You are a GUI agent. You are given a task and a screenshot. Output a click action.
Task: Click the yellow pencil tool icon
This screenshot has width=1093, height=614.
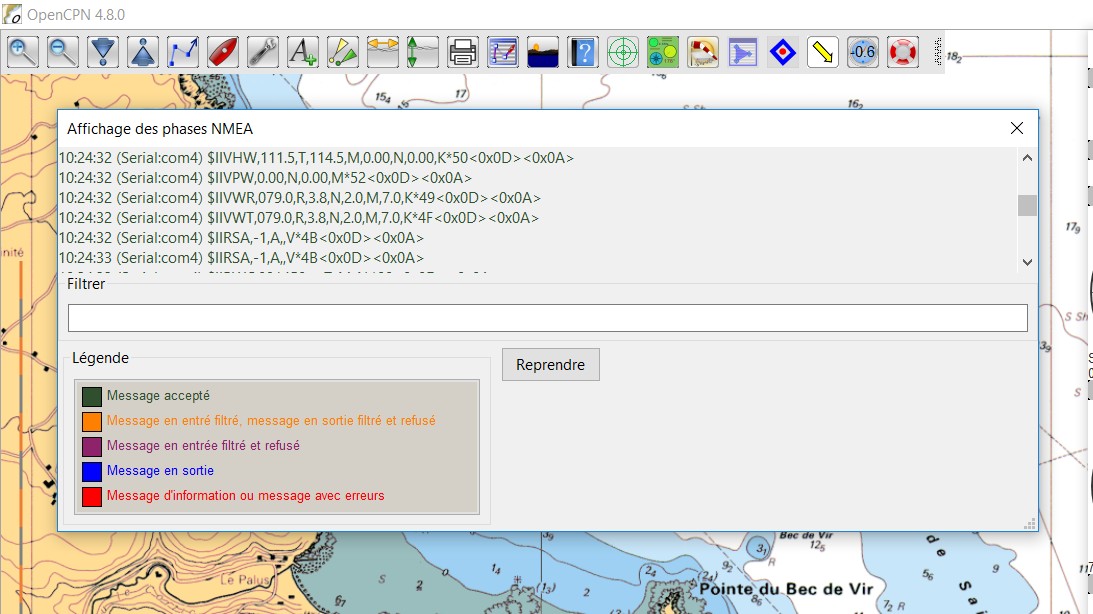tap(823, 52)
